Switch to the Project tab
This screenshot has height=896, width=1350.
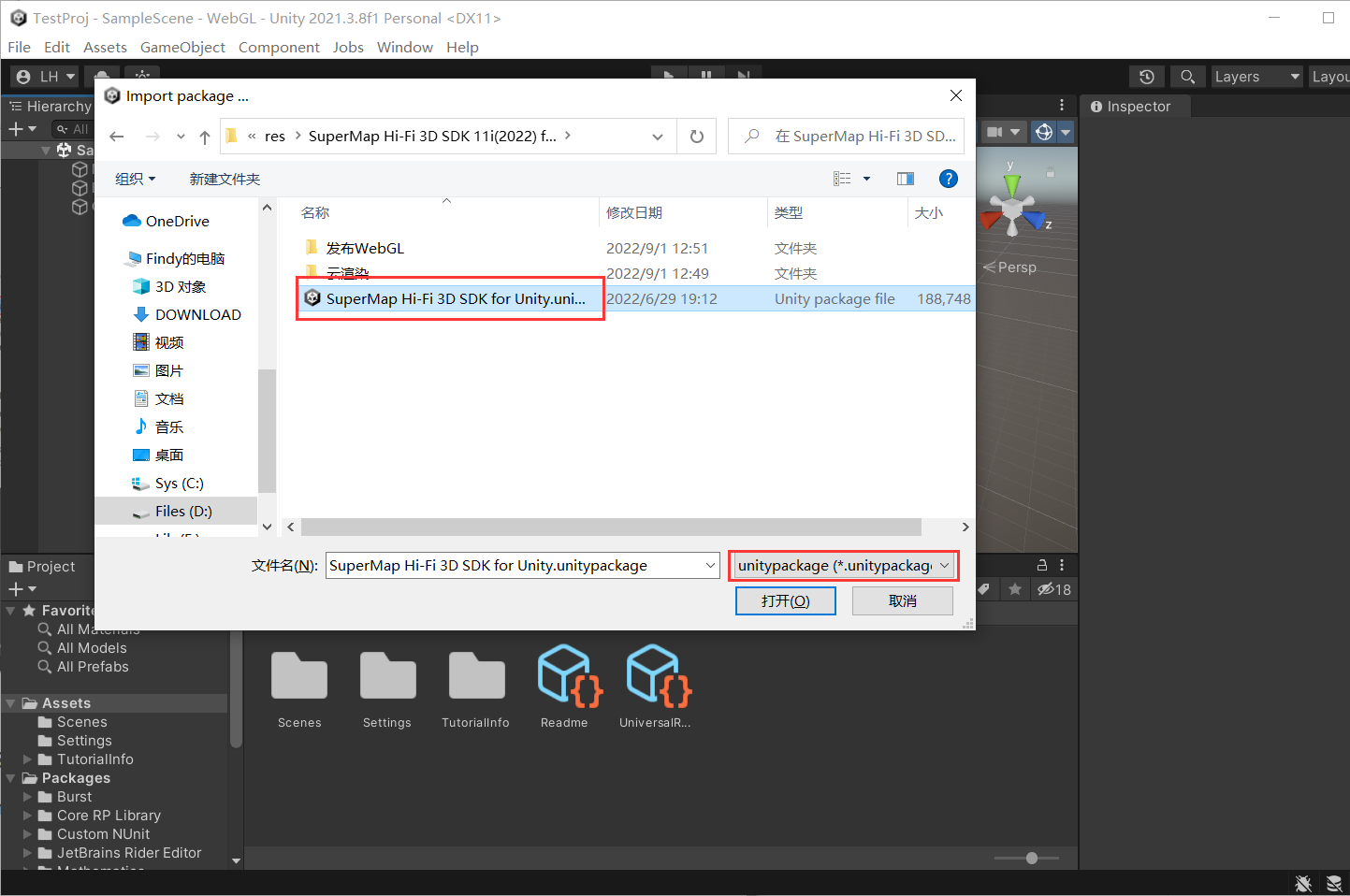coord(42,567)
